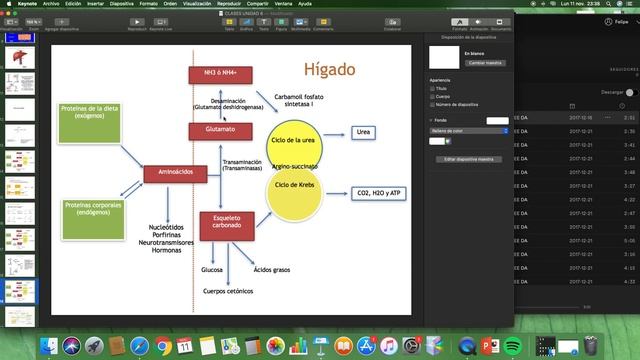This screenshot has height=360, width=640.
Task: Enable Número de diapositiva checkbox
Action: tap(432, 105)
